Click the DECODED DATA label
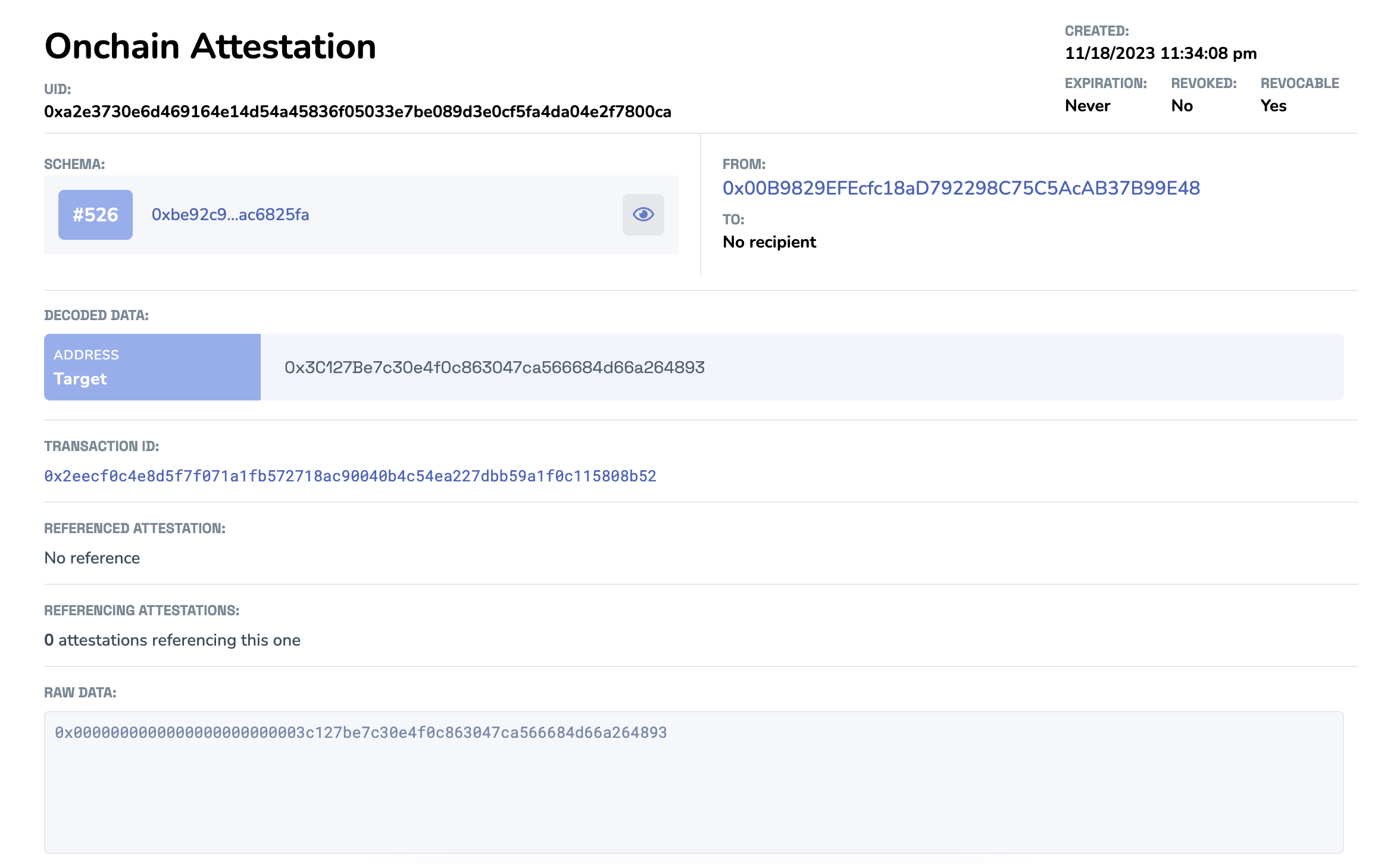The height and width of the screenshot is (864, 1400). [96, 315]
